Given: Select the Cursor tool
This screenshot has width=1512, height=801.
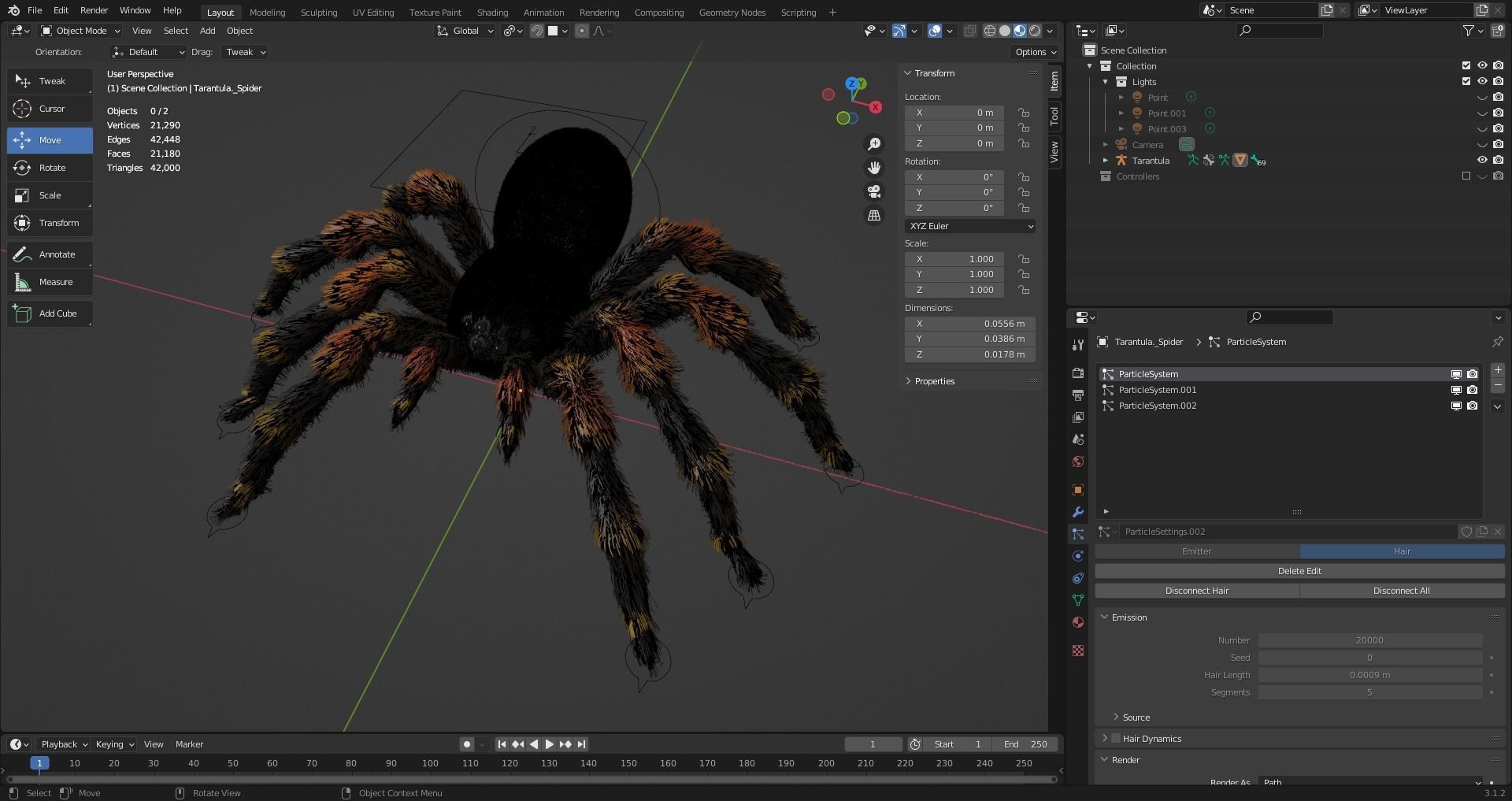Looking at the screenshot, I should tap(50, 109).
